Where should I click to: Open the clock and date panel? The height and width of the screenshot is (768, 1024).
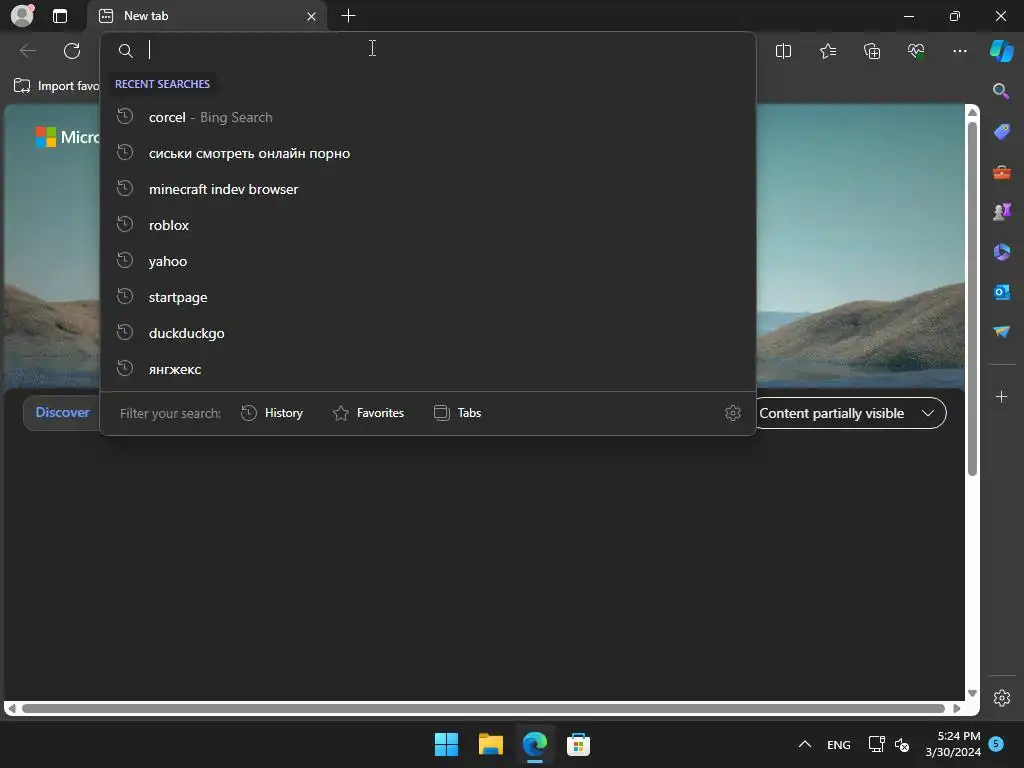click(953, 744)
